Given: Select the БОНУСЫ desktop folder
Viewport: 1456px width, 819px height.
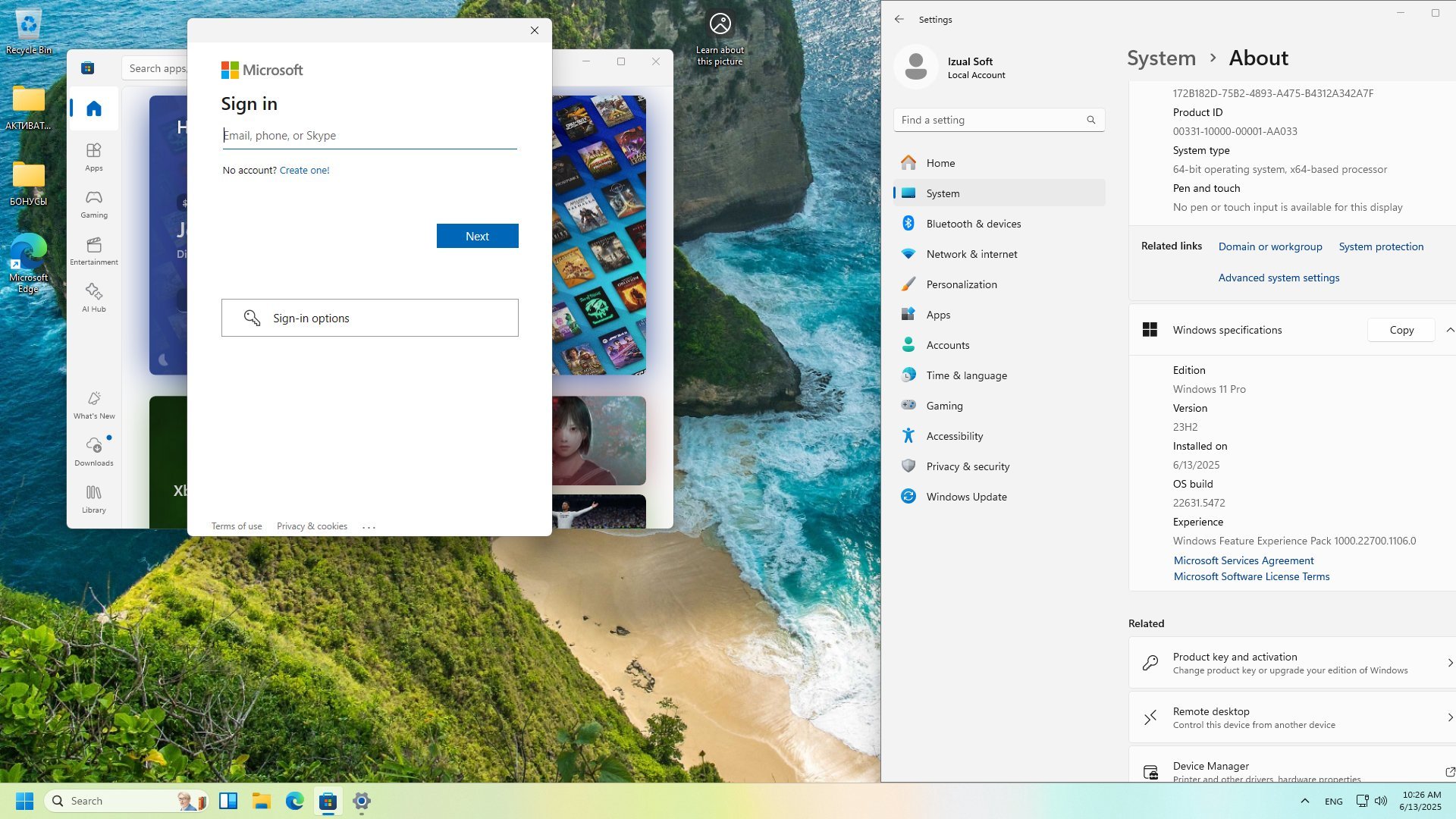Looking at the screenshot, I should pos(29,184).
